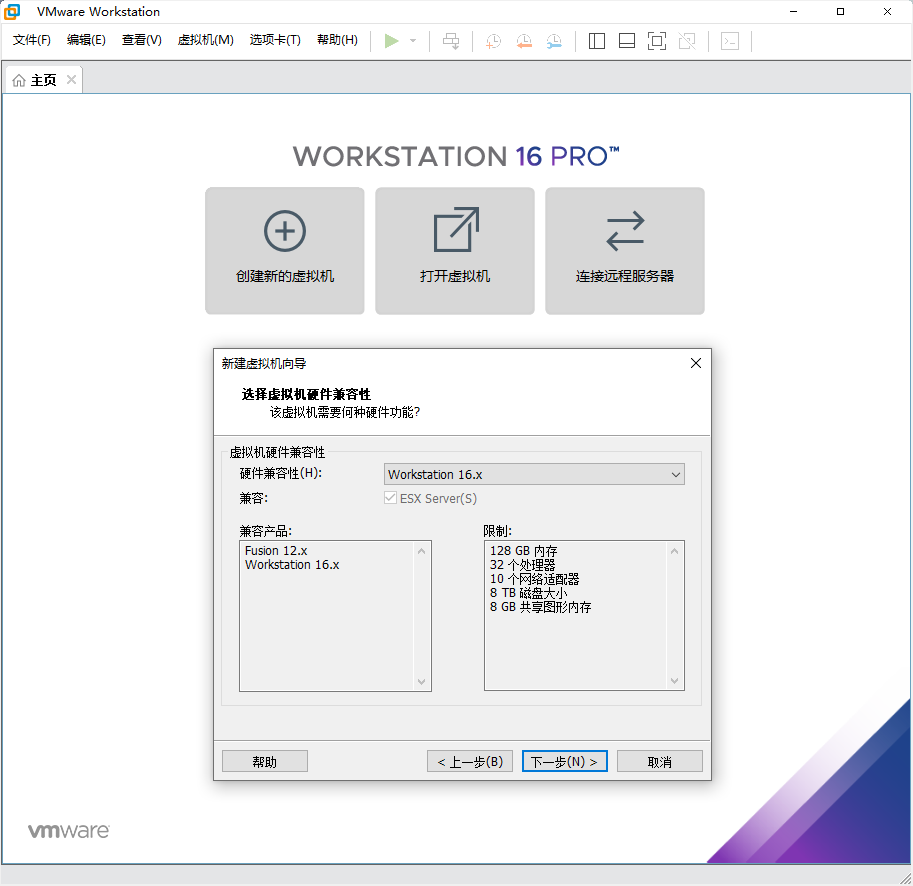Open the power options dropdown arrow
The width and height of the screenshot is (913, 886).
coord(413,41)
